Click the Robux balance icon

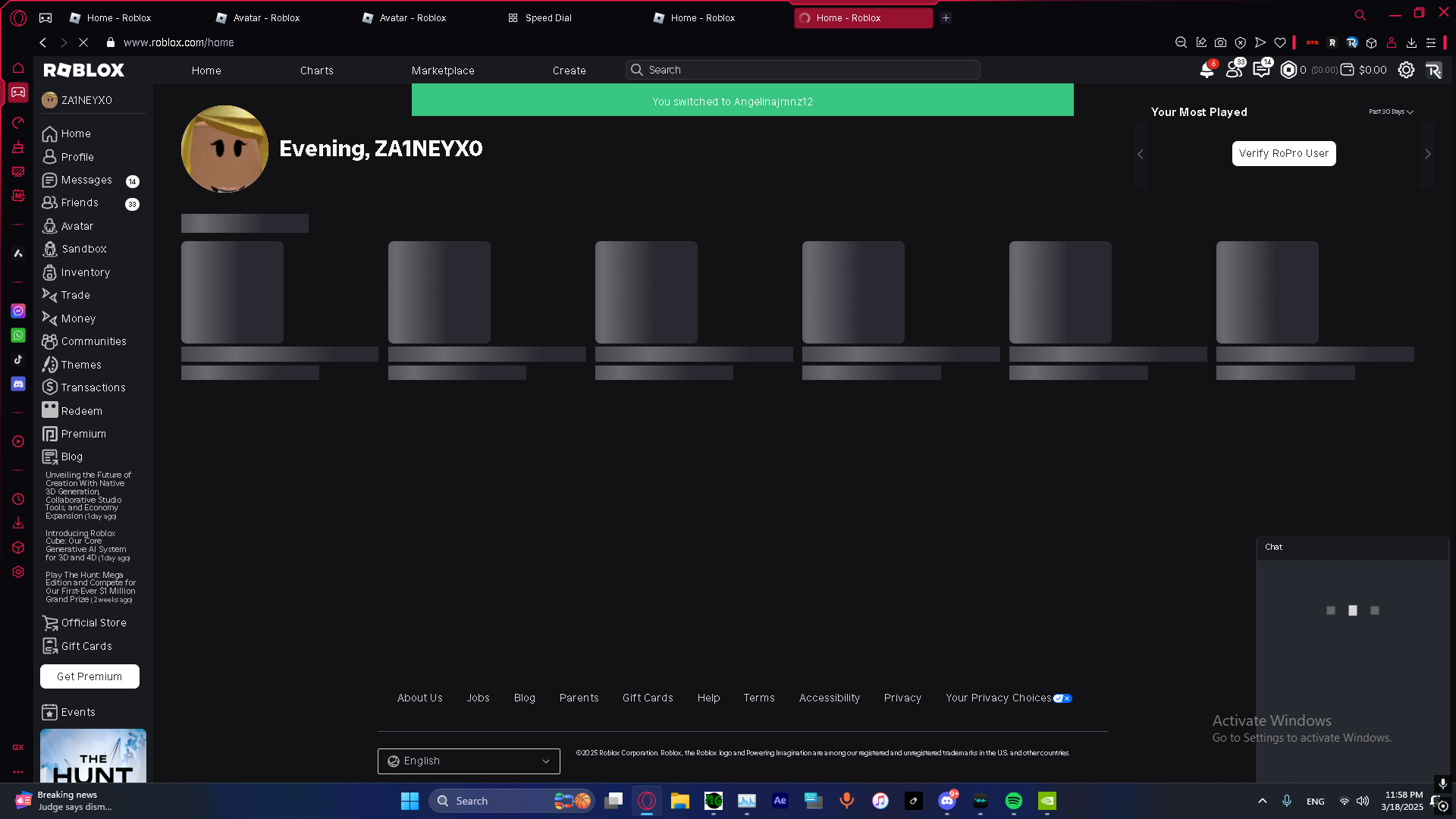[x=1288, y=71]
